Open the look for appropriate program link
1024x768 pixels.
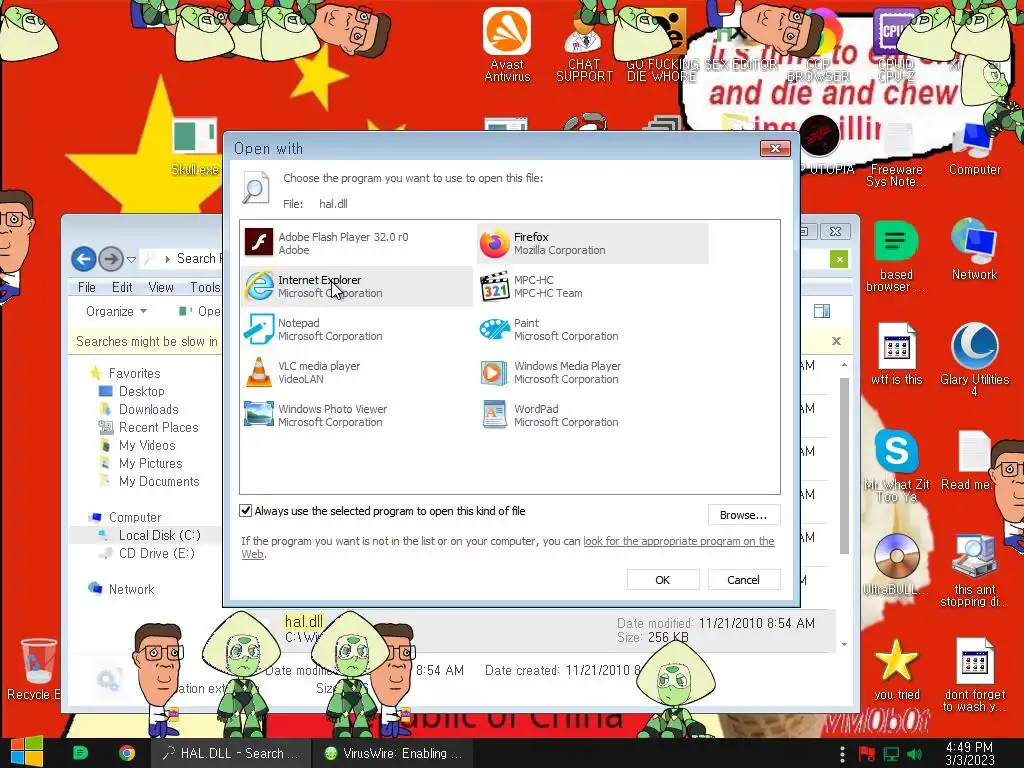678,541
